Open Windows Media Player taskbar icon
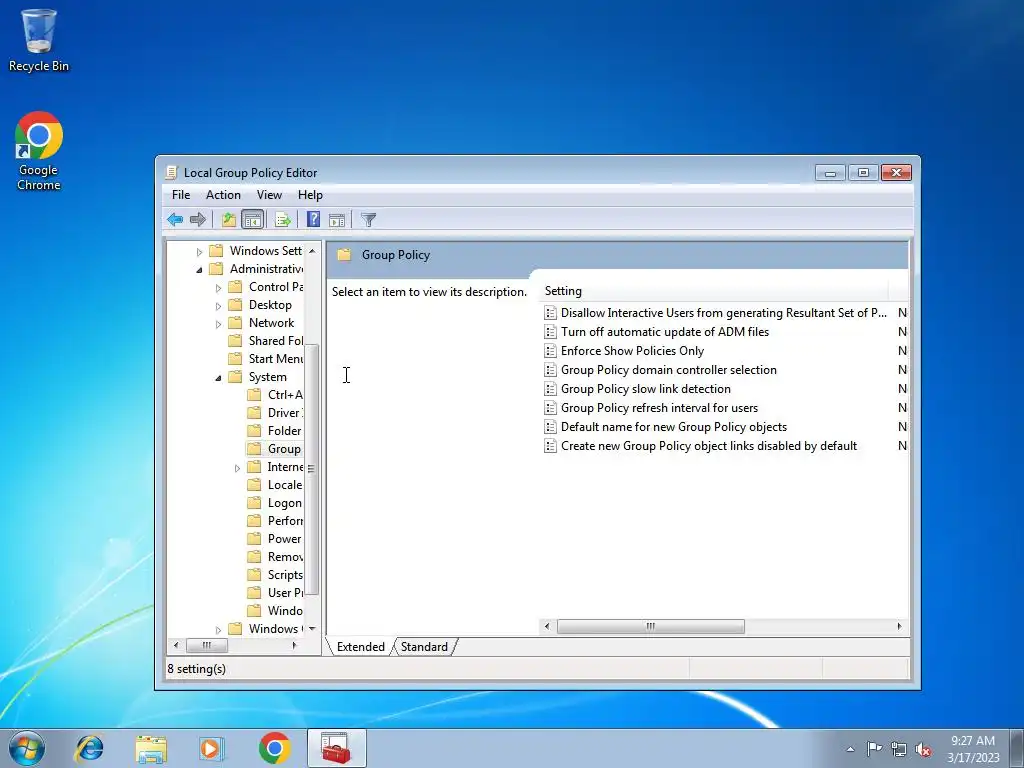 tap(211, 748)
